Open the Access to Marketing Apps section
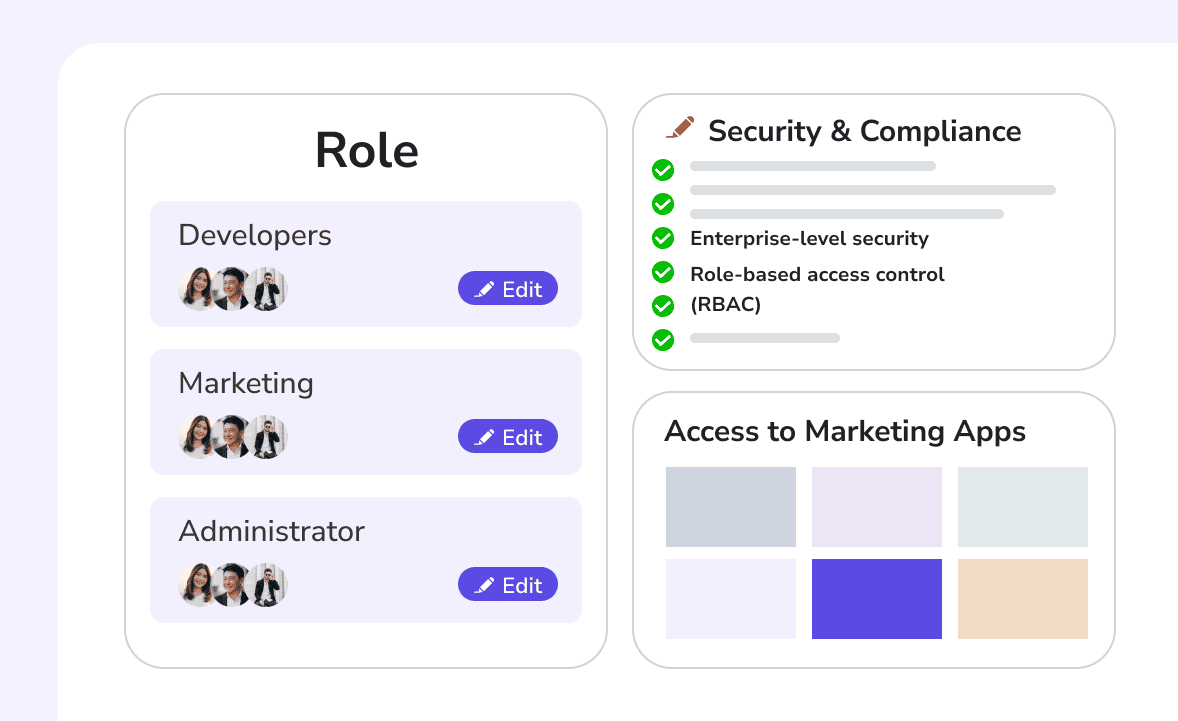Viewport: 1178px width, 721px height. [x=846, y=431]
